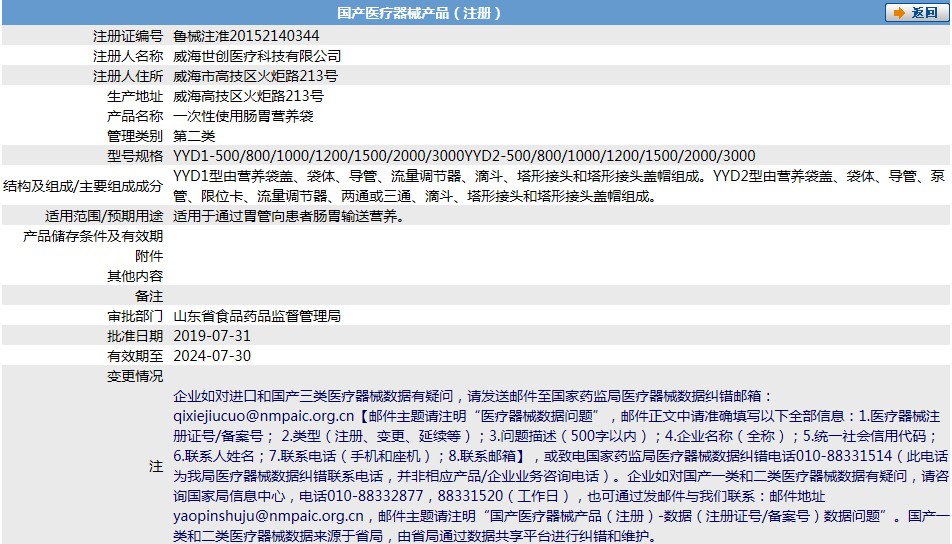Screen dimensions: 952x544
Task: Click the 有效期至 label
Action: [x=135, y=356]
